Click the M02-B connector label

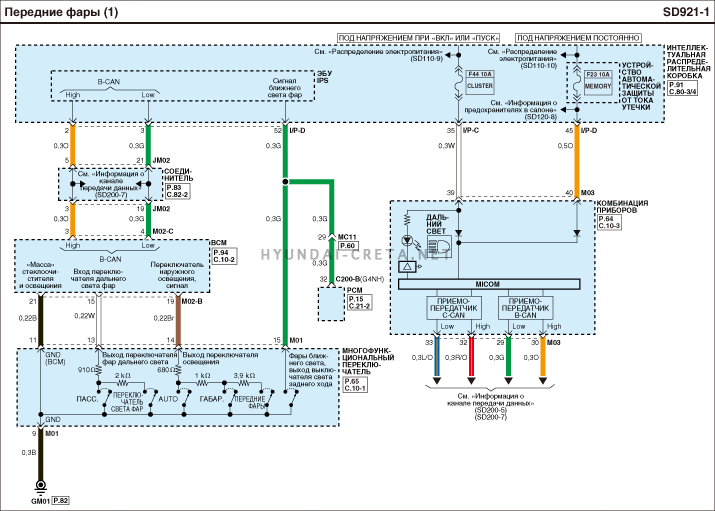coord(192,301)
